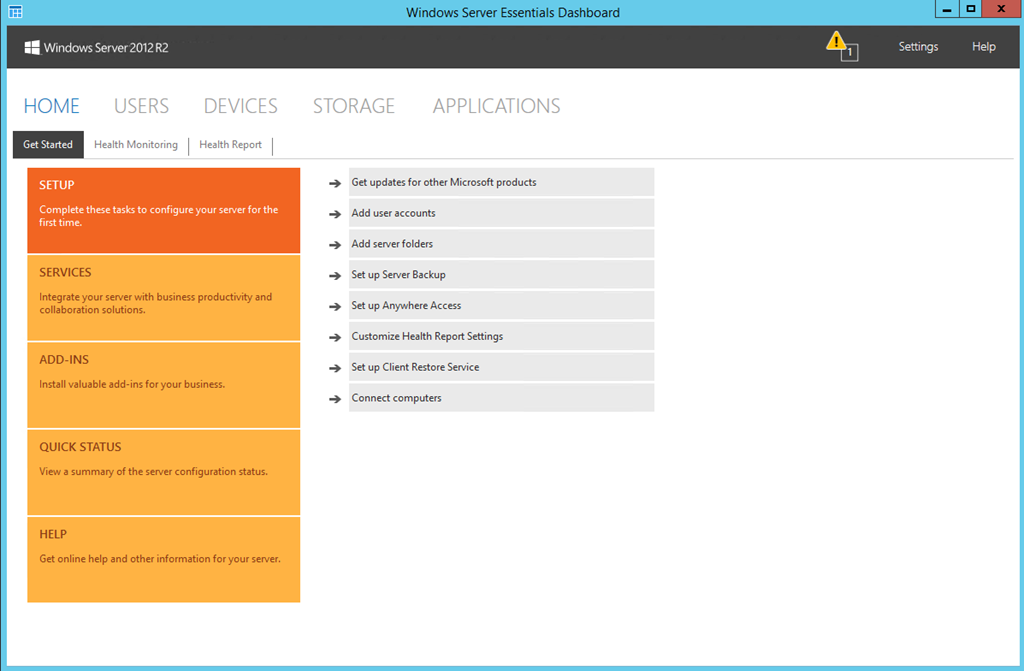Select the SERVICES category tile
The image size is (1024, 671).
tap(164, 298)
